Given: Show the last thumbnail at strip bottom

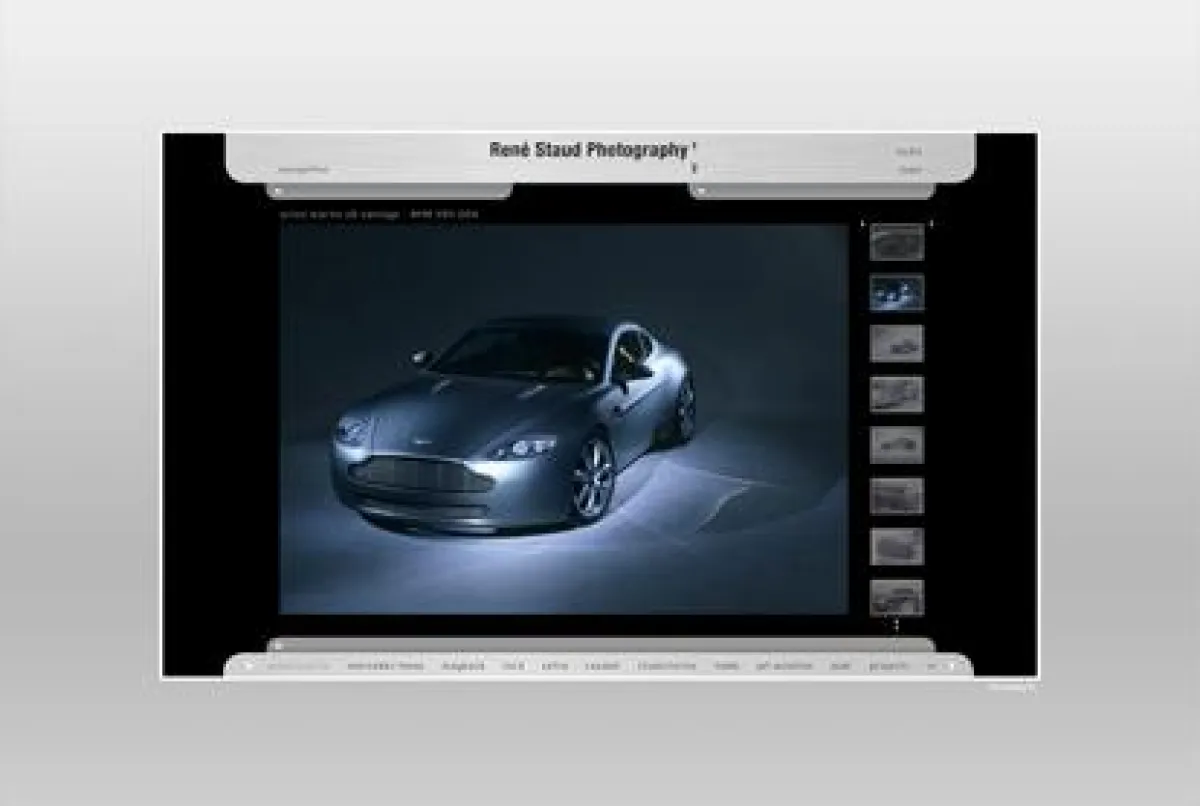Looking at the screenshot, I should tap(896, 597).
